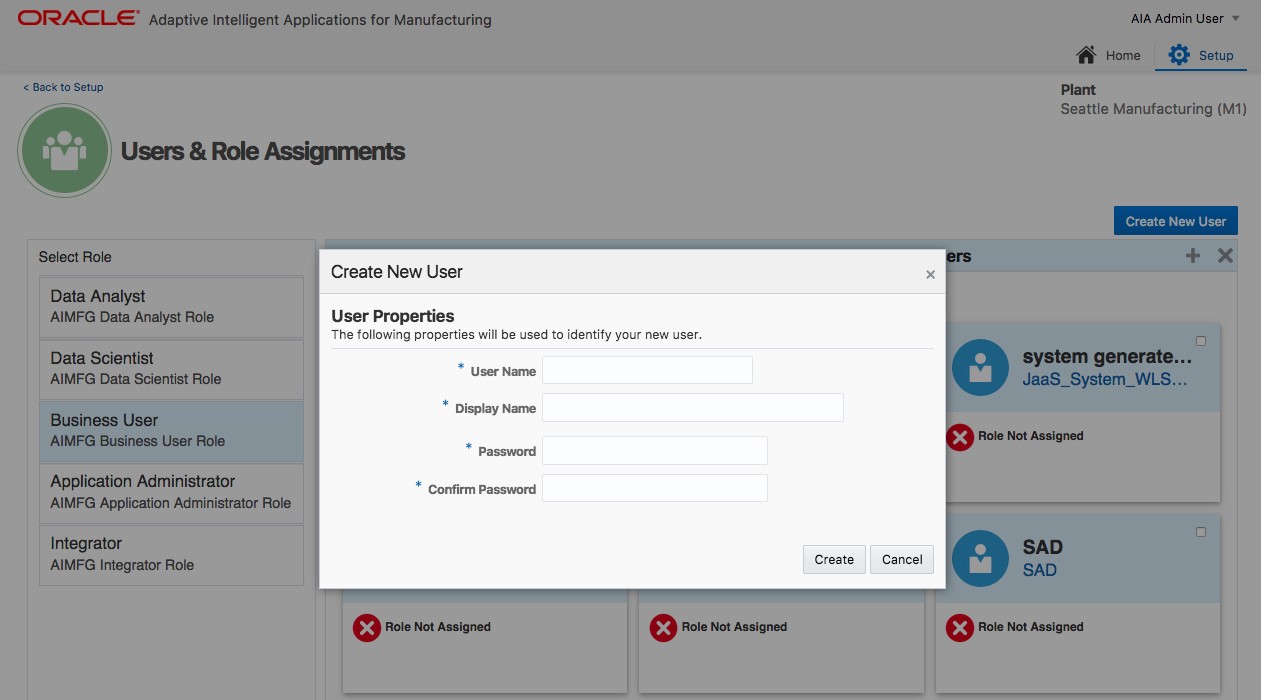The image size is (1261, 700).
Task: Click the Users & Role Assignments group icon
Action: [64, 150]
